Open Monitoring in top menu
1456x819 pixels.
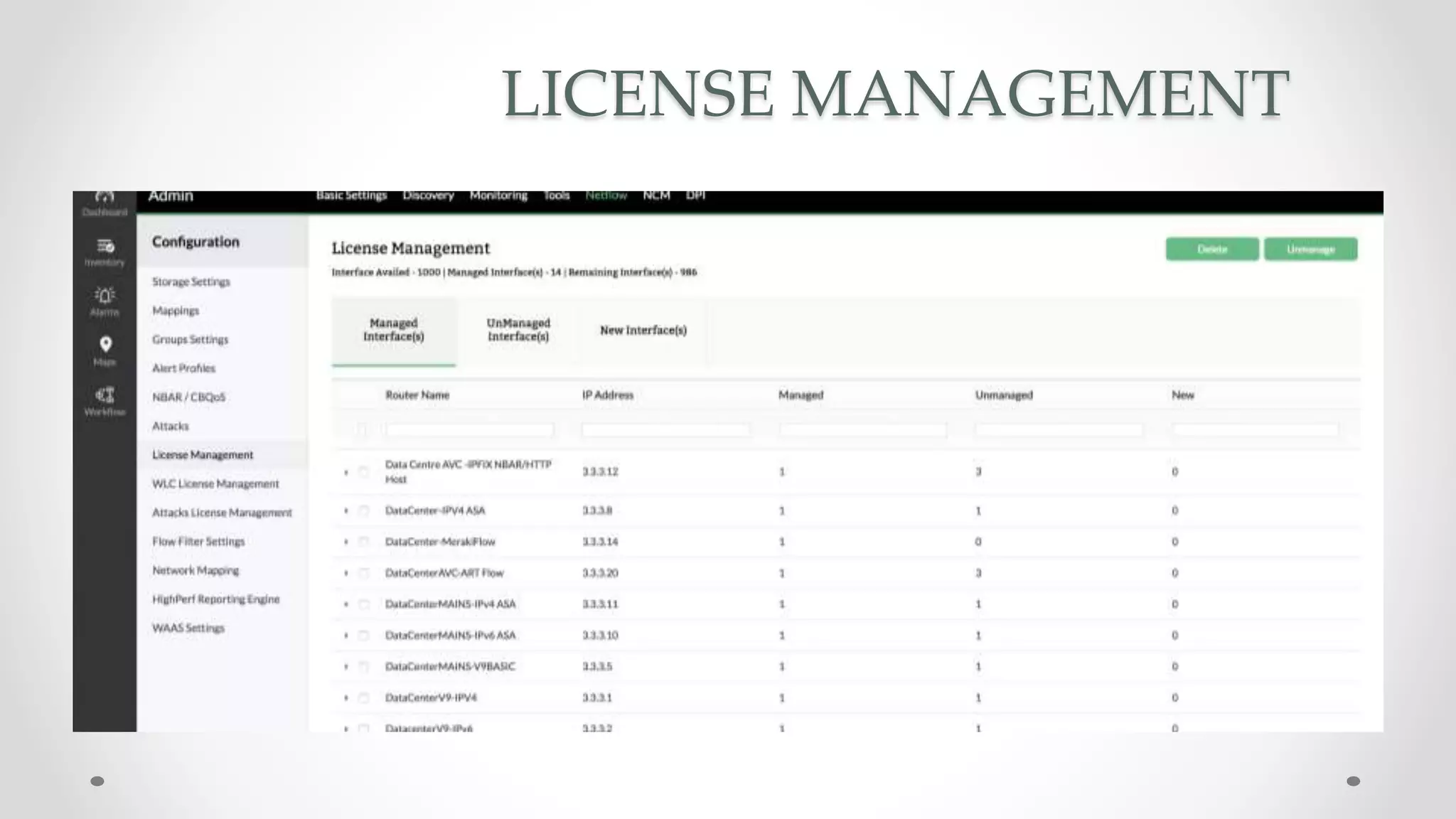498,196
